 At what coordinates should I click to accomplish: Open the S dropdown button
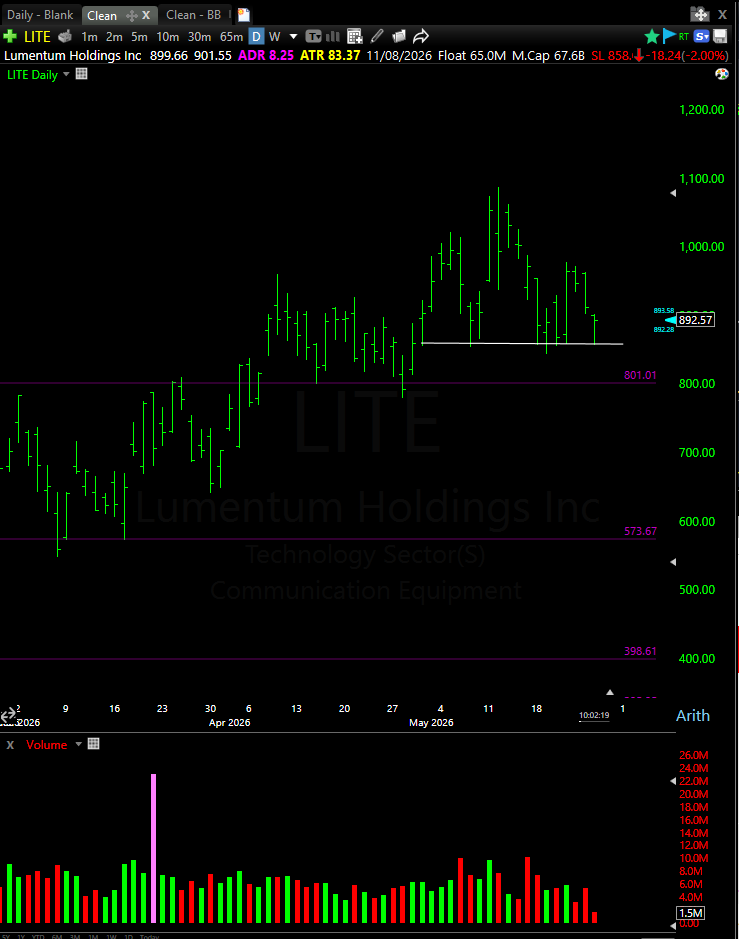click(701, 37)
